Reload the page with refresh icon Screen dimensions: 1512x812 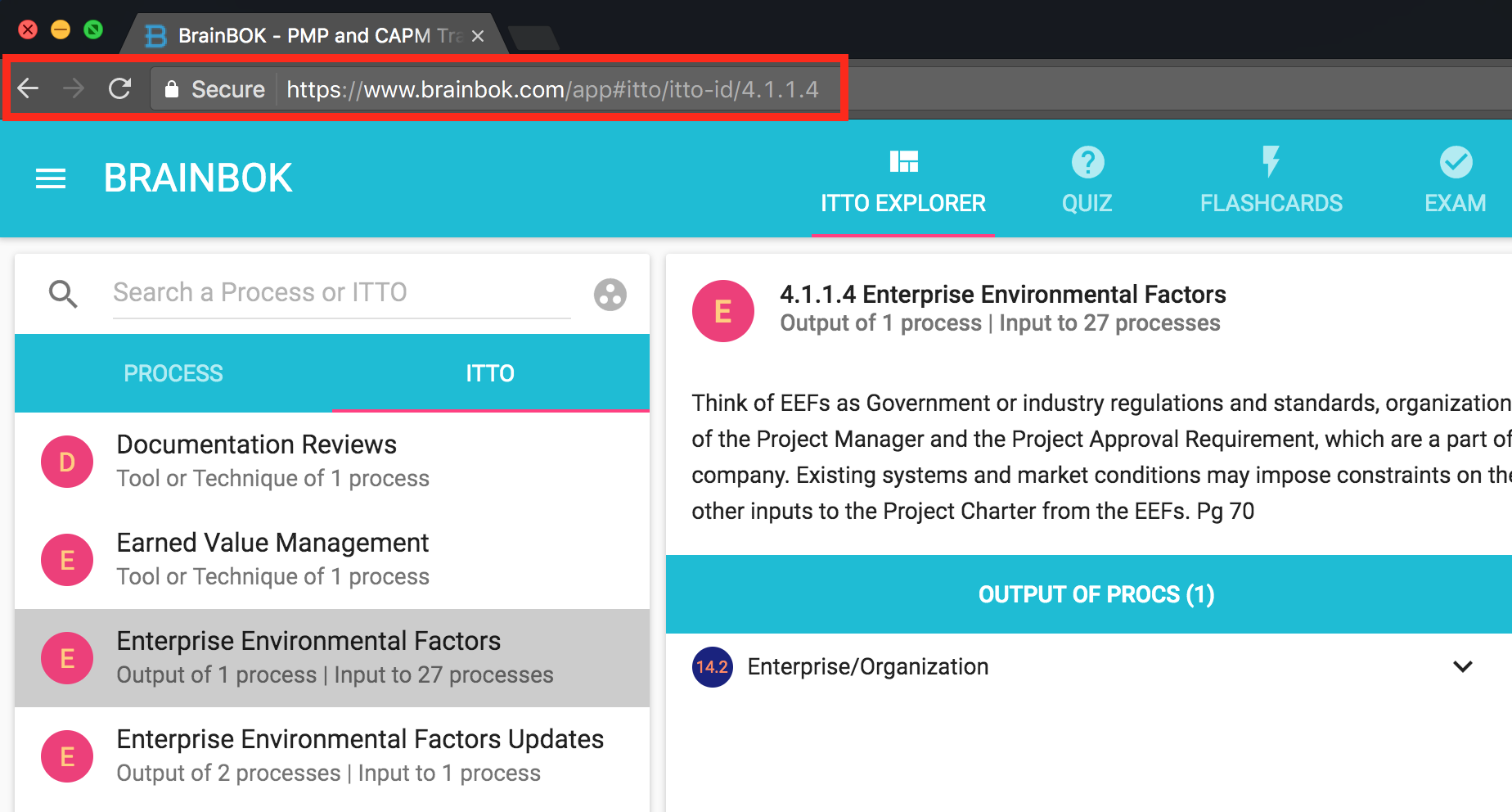(x=120, y=88)
